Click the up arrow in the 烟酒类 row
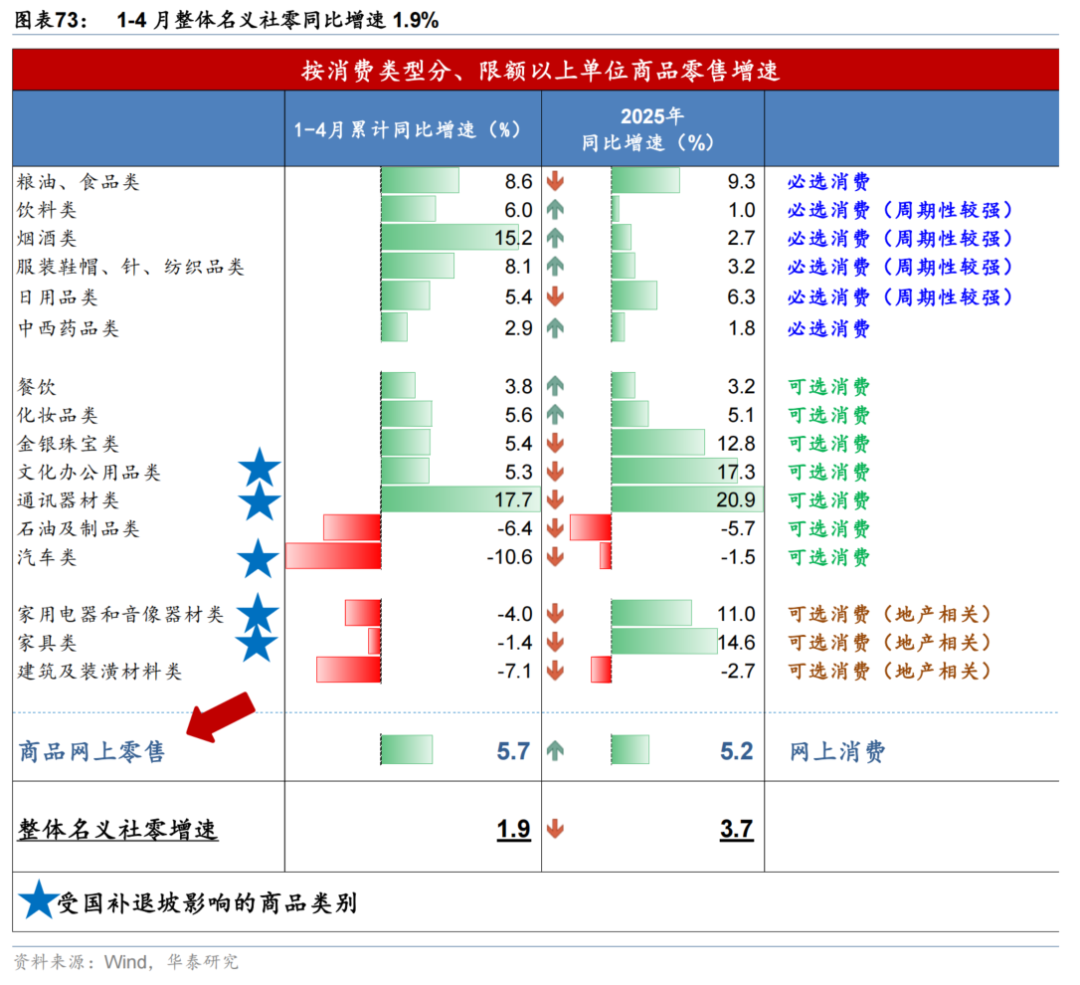This screenshot has height=985, width=1080. [x=555, y=238]
